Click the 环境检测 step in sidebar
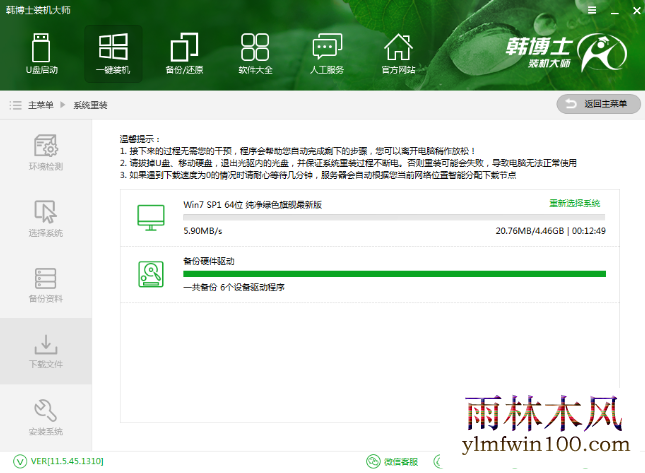Image resolution: width=645 pixels, height=473 pixels. click(x=46, y=152)
